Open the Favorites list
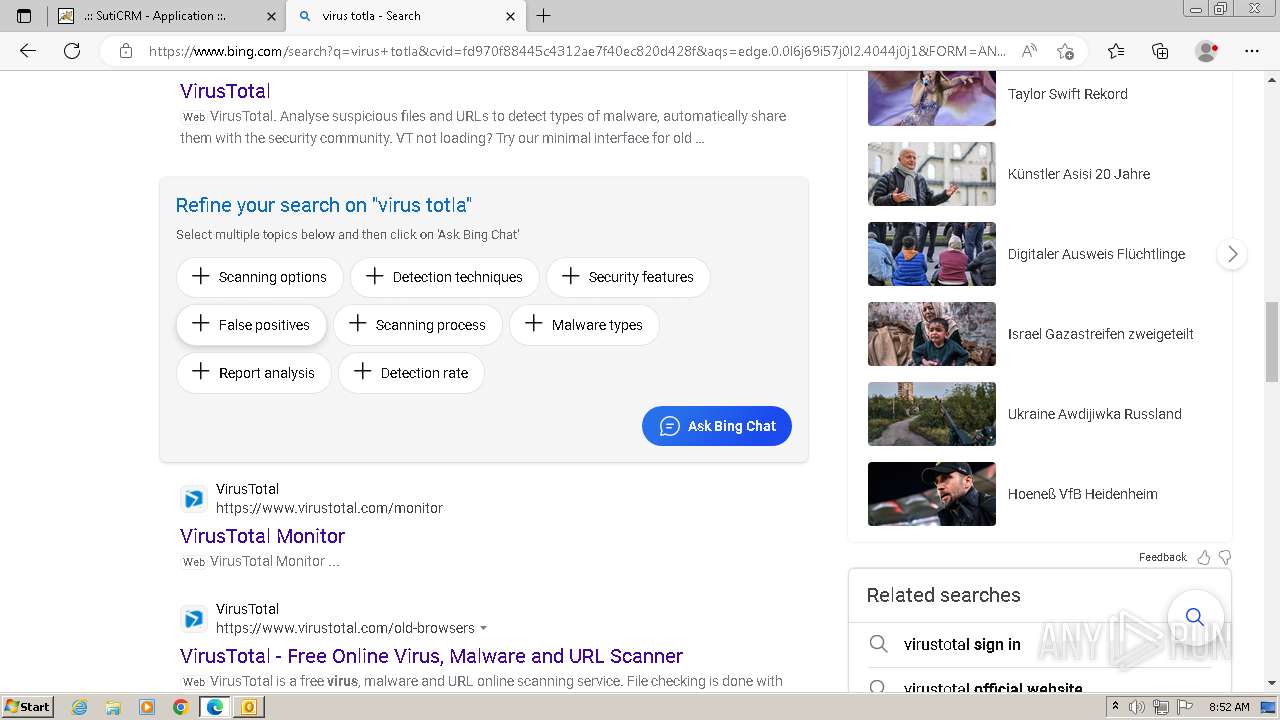Screen dimensions: 1280x720 pyautogui.click(x=1116, y=51)
